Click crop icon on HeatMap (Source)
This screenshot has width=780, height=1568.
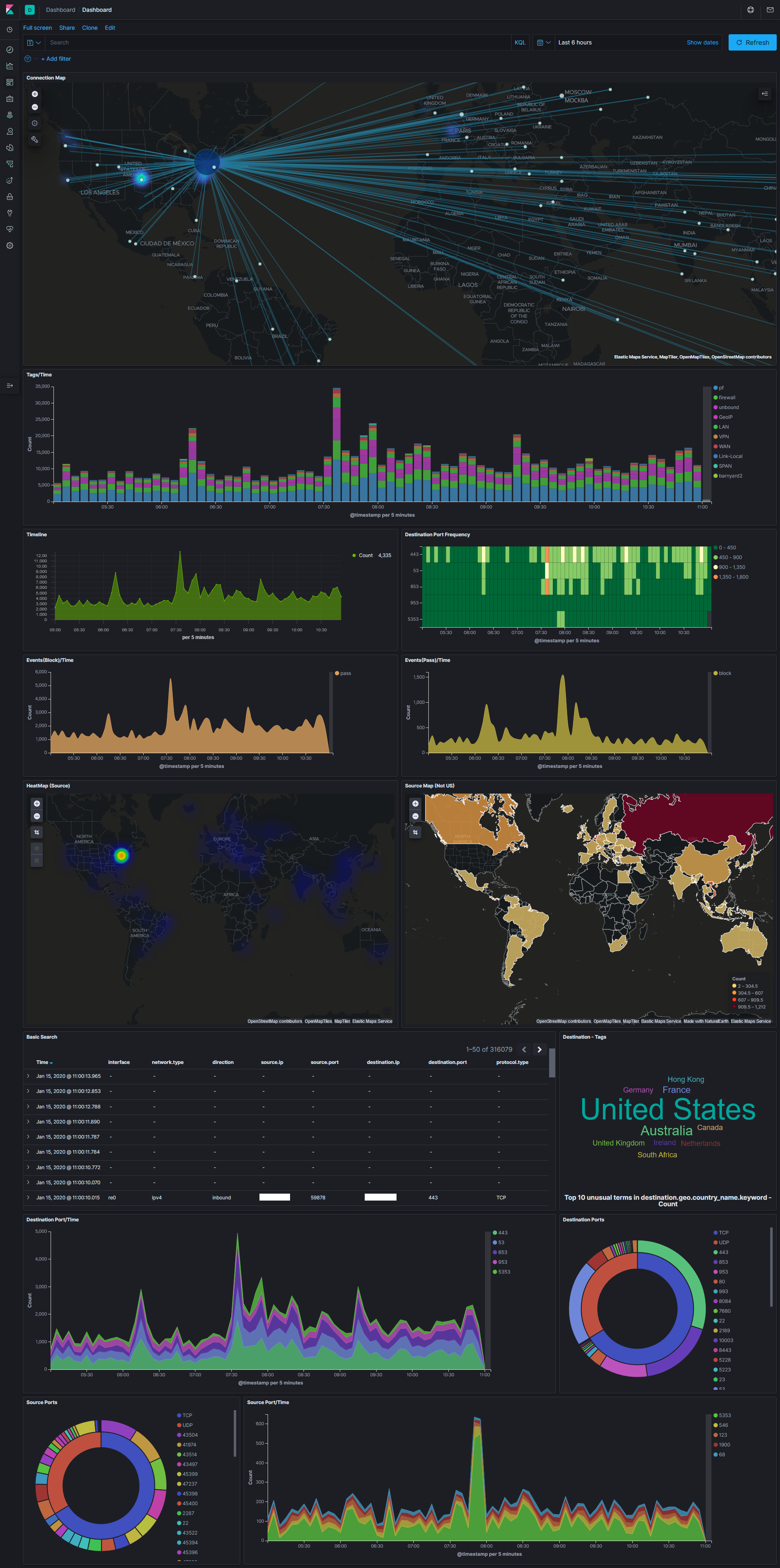pyautogui.click(x=37, y=832)
